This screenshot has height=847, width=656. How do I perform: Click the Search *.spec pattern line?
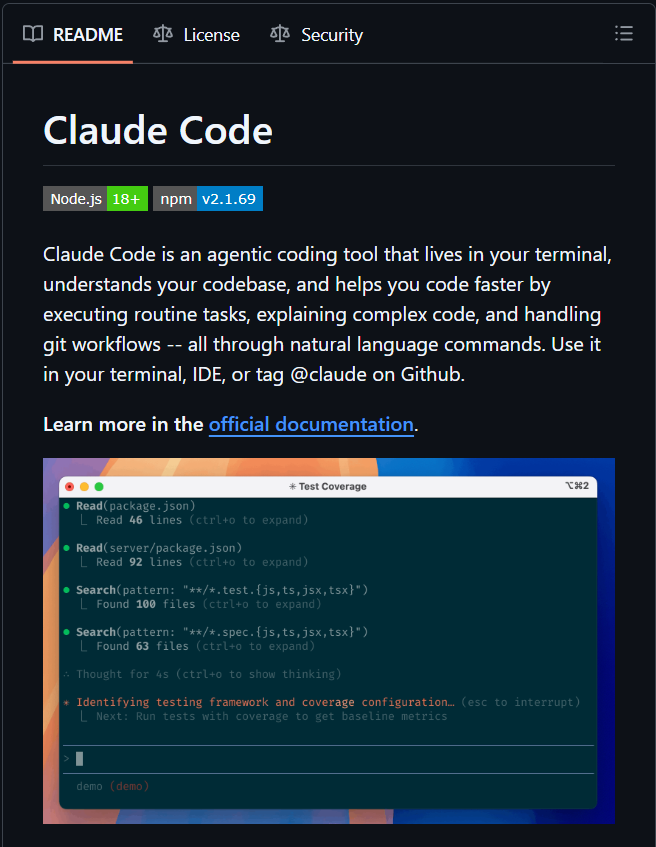click(x=222, y=632)
